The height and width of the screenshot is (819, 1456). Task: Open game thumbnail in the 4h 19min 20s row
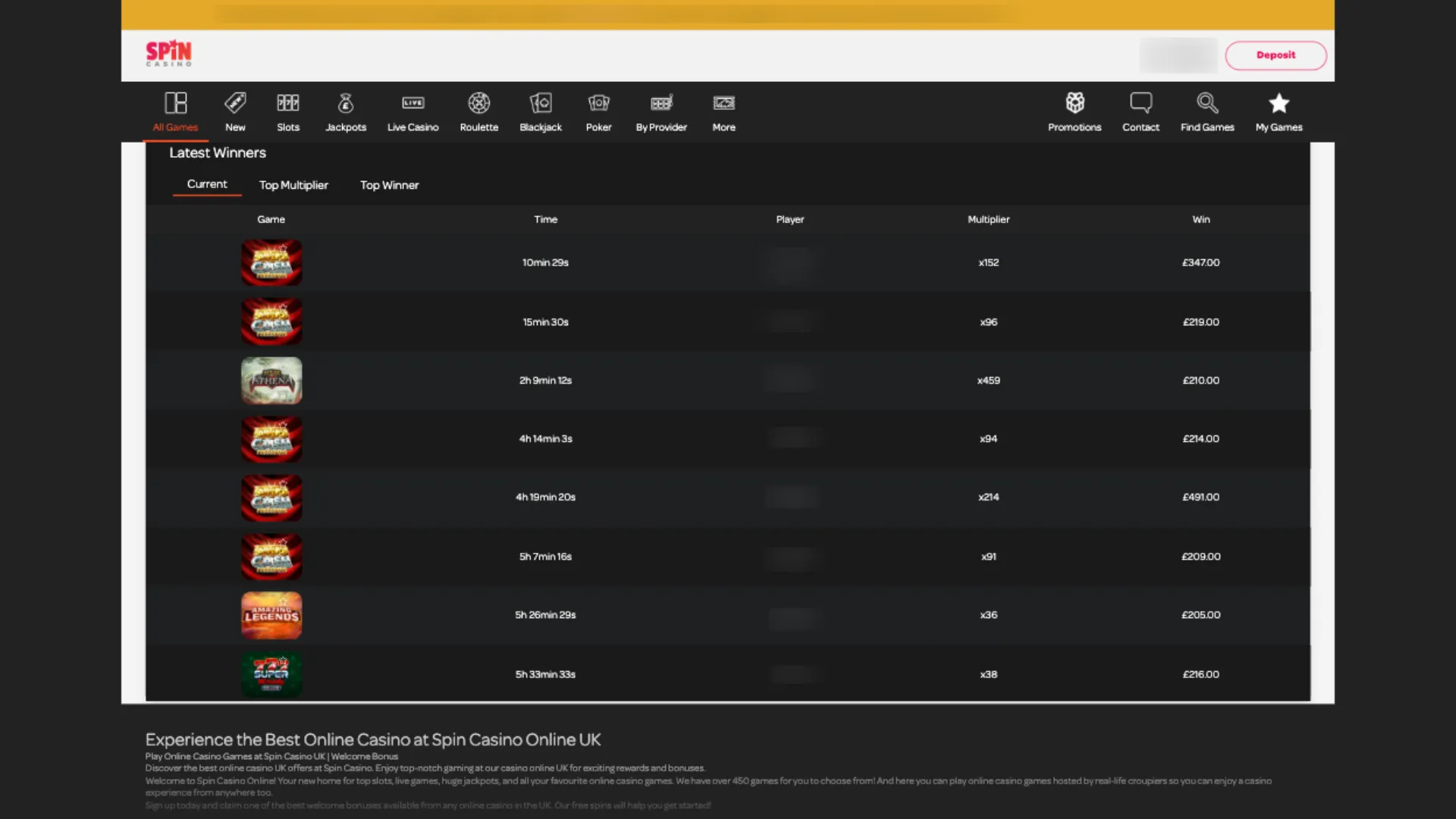click(271, 497)
